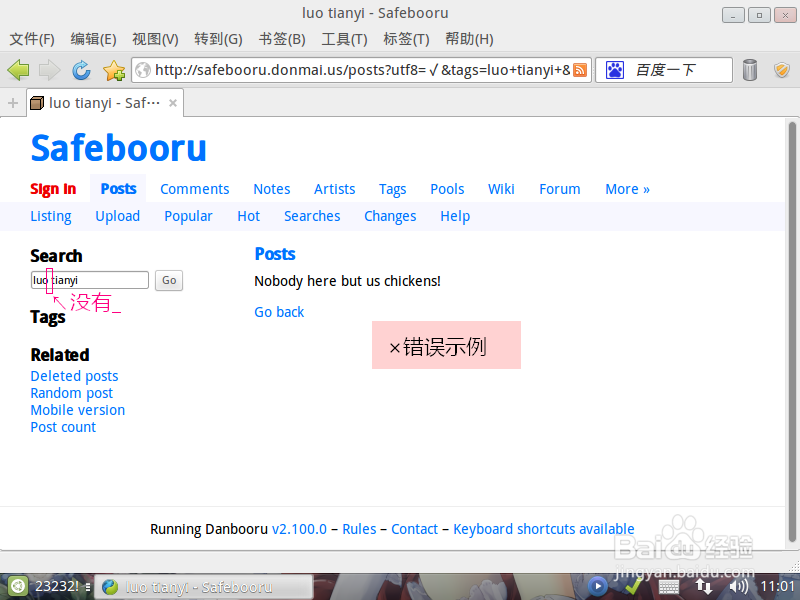800x600 pixels.
Task: Click the taskbar clock showing 11:01
Action: [777, 587]
